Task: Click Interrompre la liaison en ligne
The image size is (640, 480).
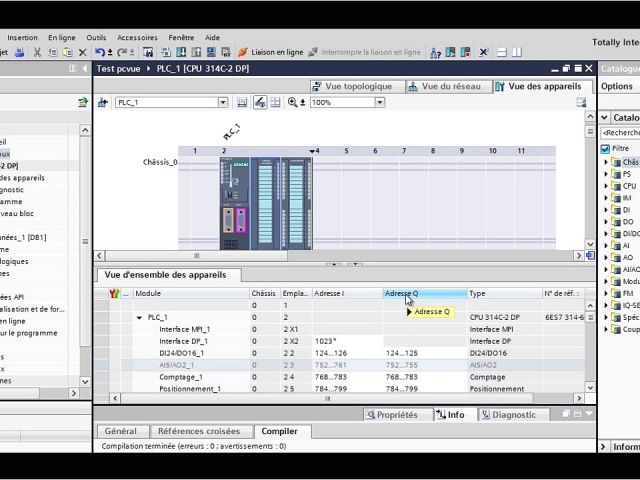Action: click(x=365, y=52)
